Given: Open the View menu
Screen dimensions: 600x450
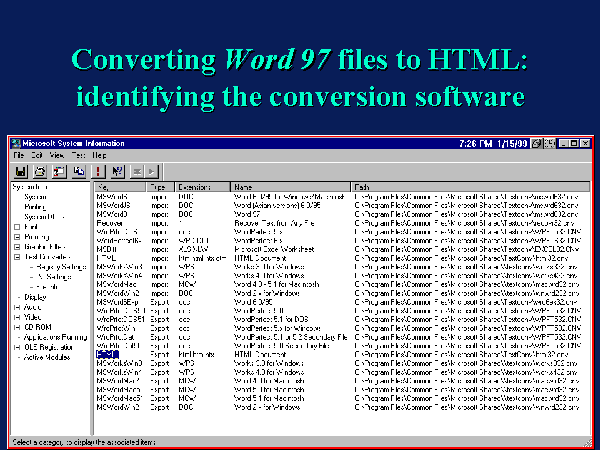Looking at the screenshot, I should (57, 155).
